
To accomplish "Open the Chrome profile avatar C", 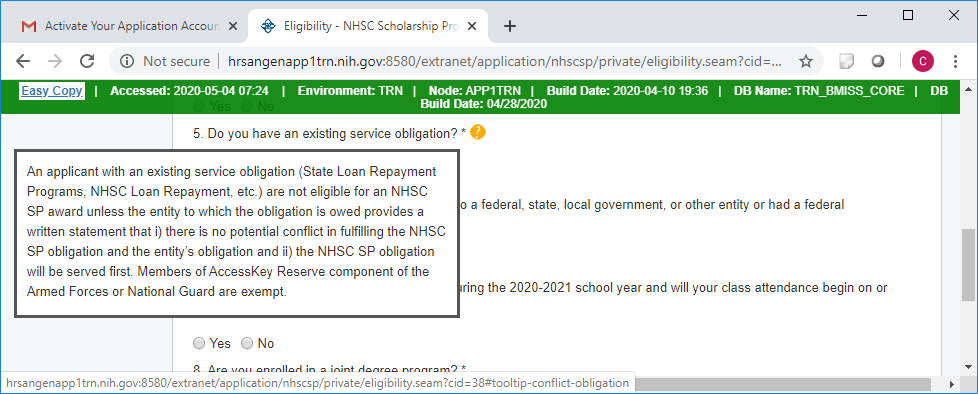I will (922, 61).
